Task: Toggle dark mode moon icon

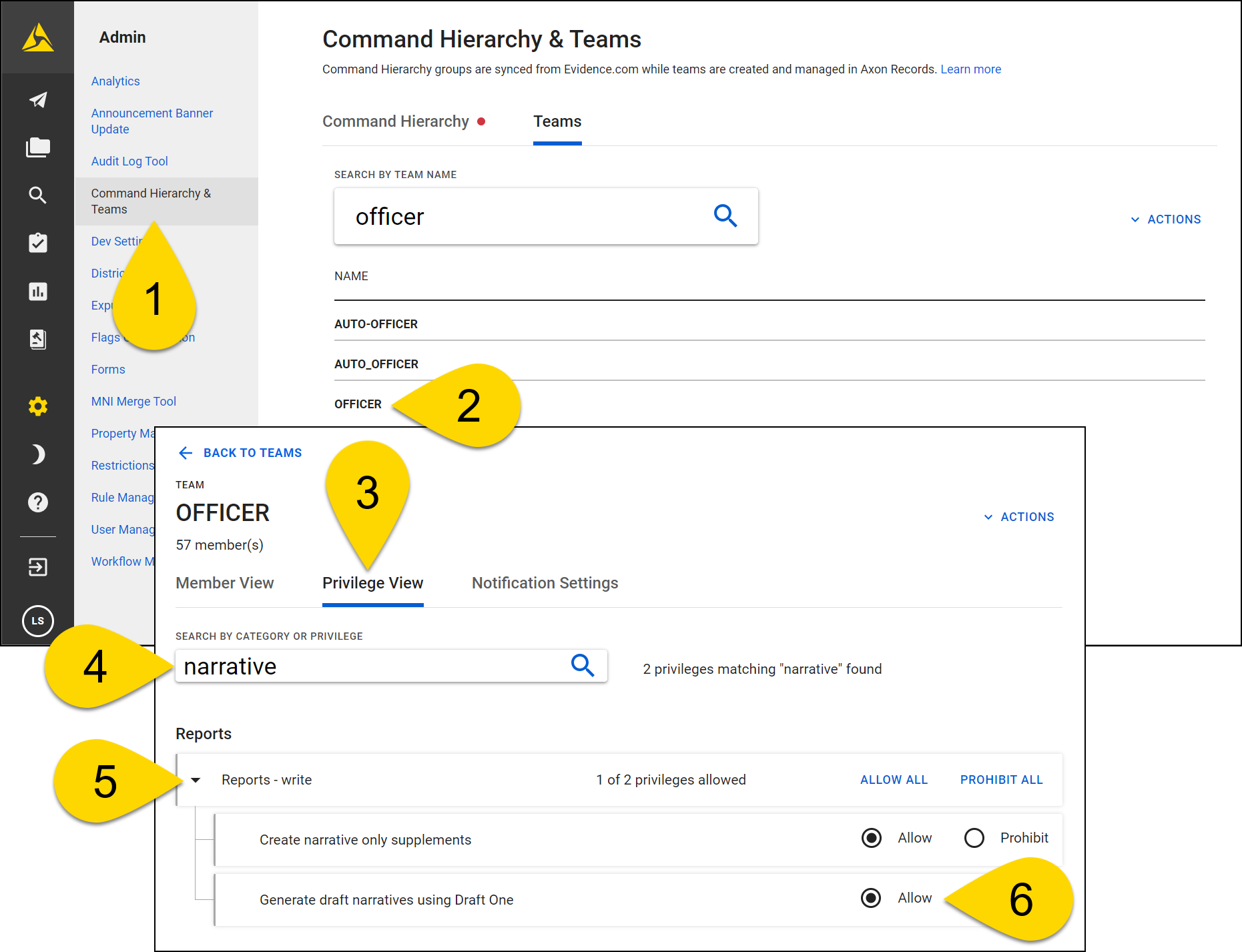Action: [x=38, y=454]
